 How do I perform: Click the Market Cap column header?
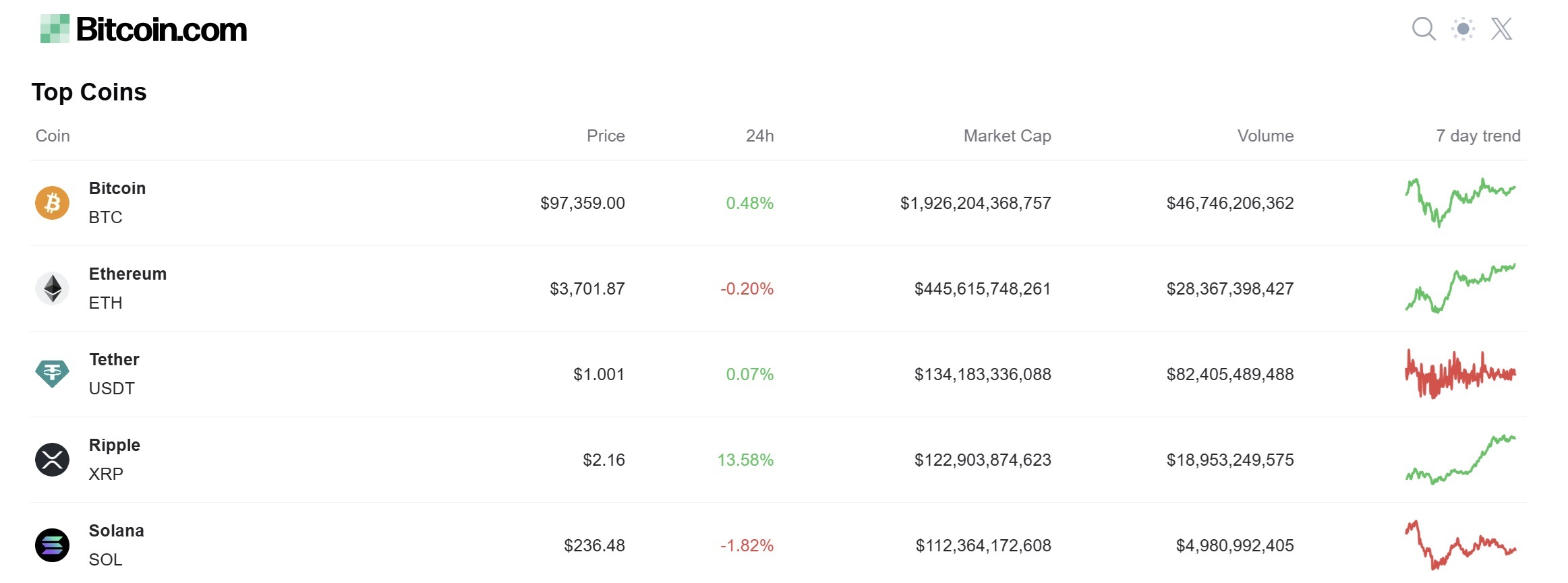[x=1007, y=136]
